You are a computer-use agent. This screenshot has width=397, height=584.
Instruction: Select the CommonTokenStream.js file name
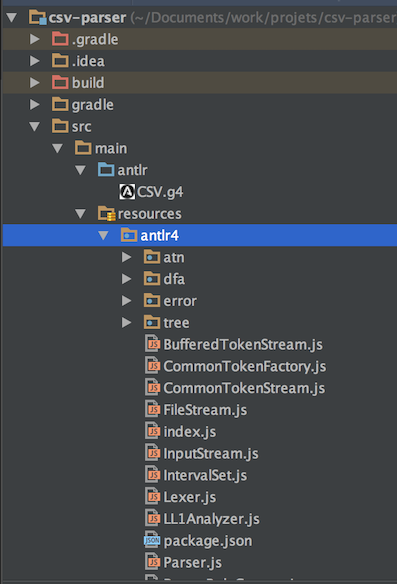pos(244,388)
